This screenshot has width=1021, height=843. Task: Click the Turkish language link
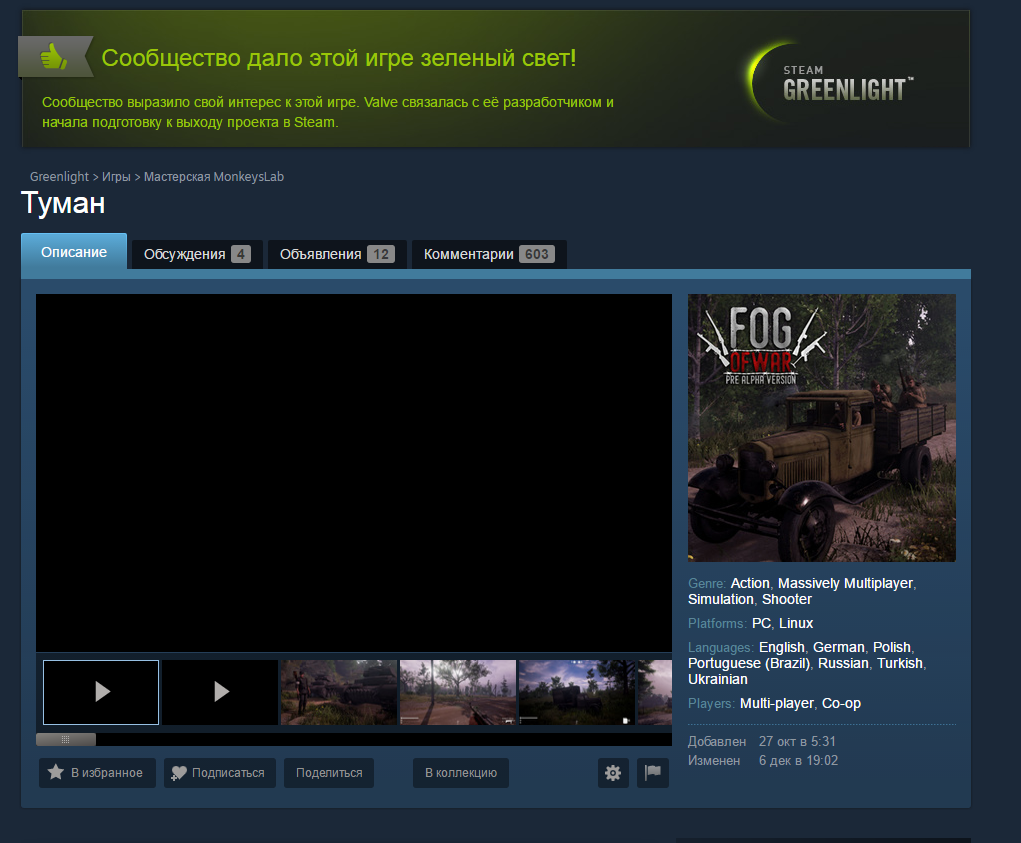pyautogui.click(x=900, y=663)
